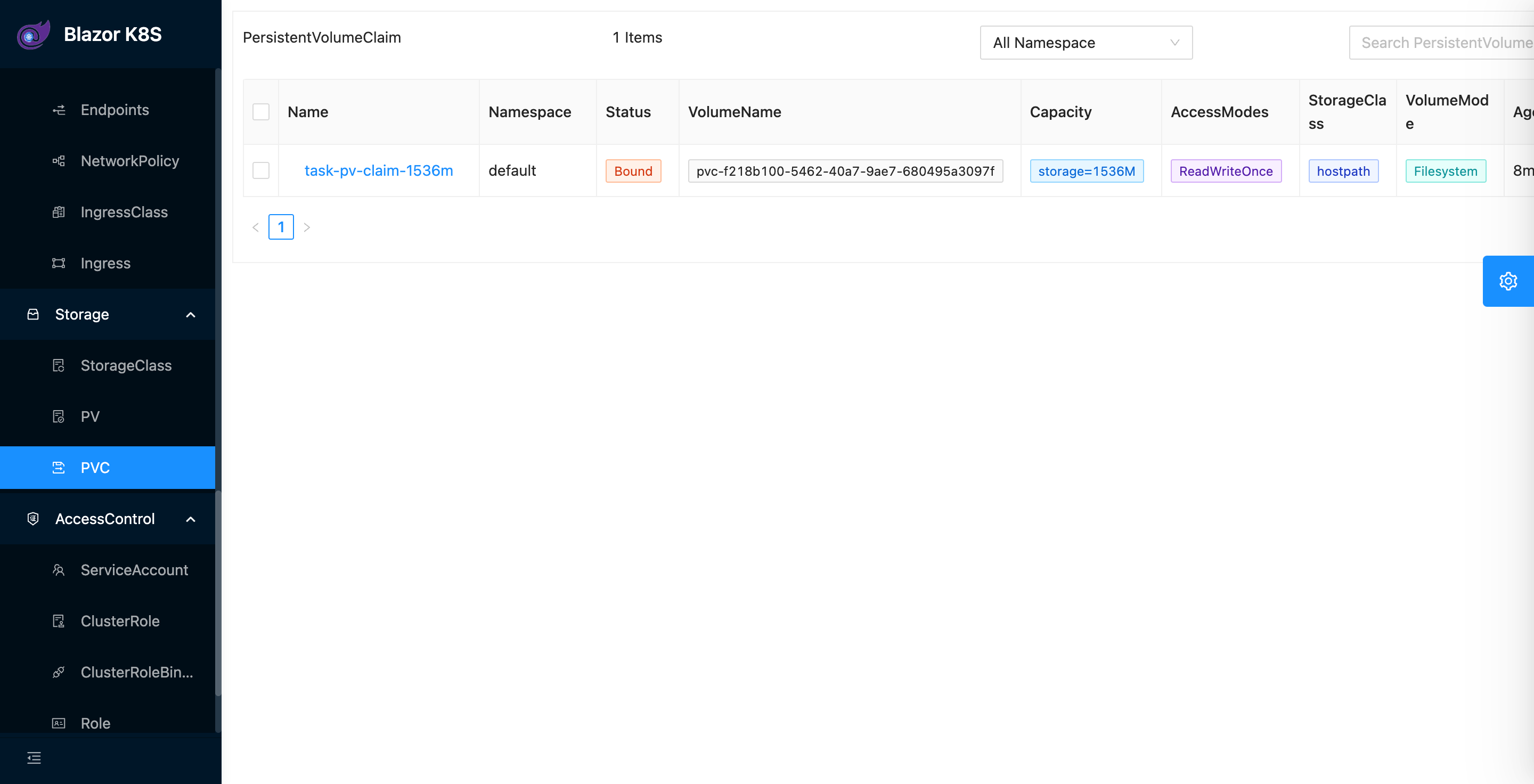This screenshot has height=784, width=1534.
Task: Open the Ingress menu label
Action: 105,264
